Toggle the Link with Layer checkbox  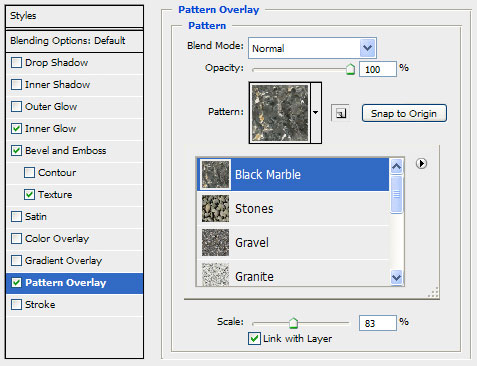tap(254, 339)
